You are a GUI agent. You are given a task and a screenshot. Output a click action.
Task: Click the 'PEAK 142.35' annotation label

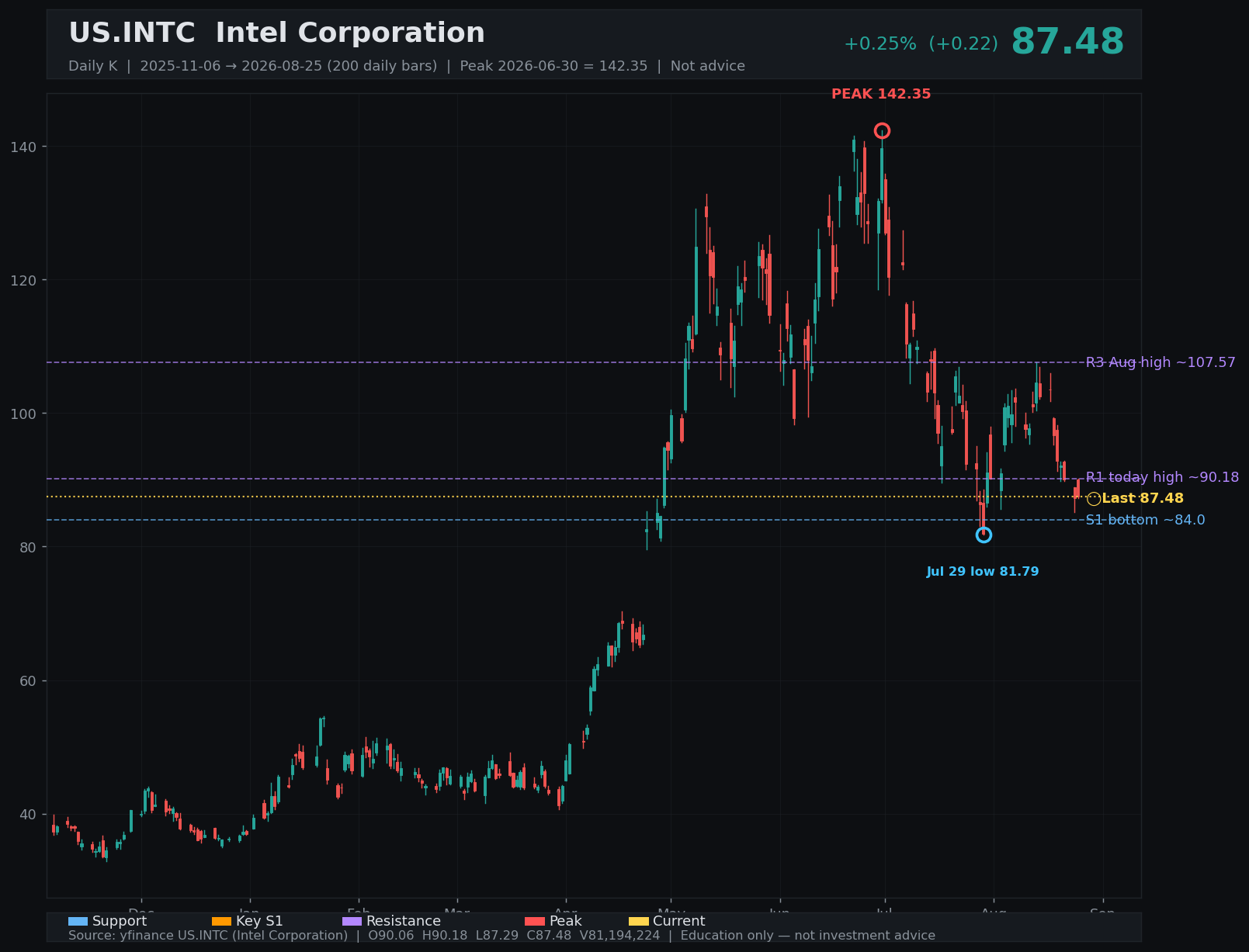[x=881, y=95]
